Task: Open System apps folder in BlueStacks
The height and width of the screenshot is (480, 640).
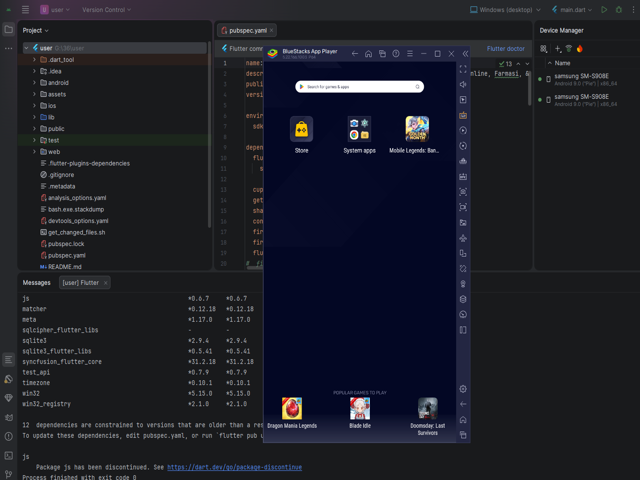Action: click(359, 129)
